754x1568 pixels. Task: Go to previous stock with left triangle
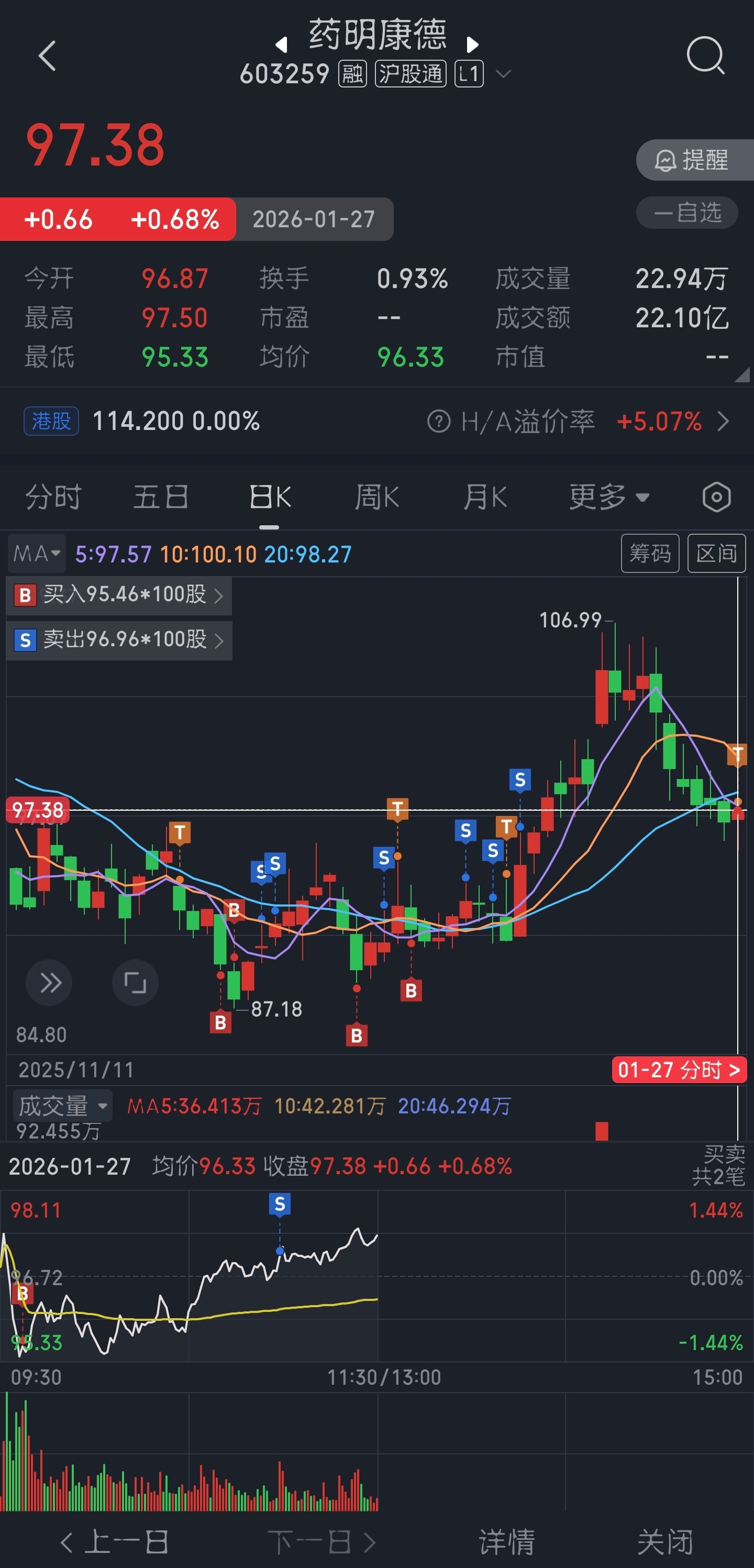pyautogui.click(x=281, y=45)
